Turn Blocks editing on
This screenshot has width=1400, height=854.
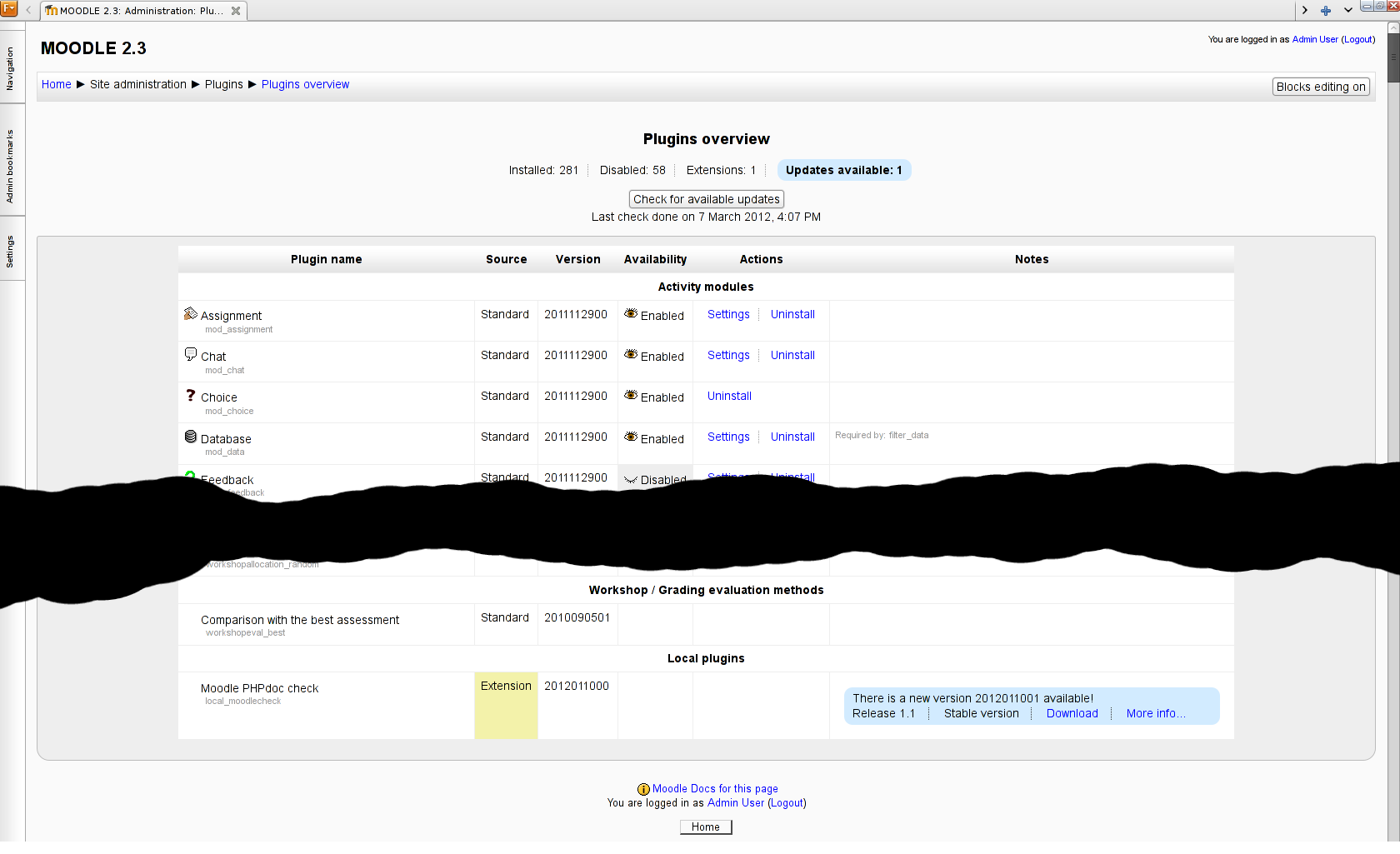point(1321,87)
